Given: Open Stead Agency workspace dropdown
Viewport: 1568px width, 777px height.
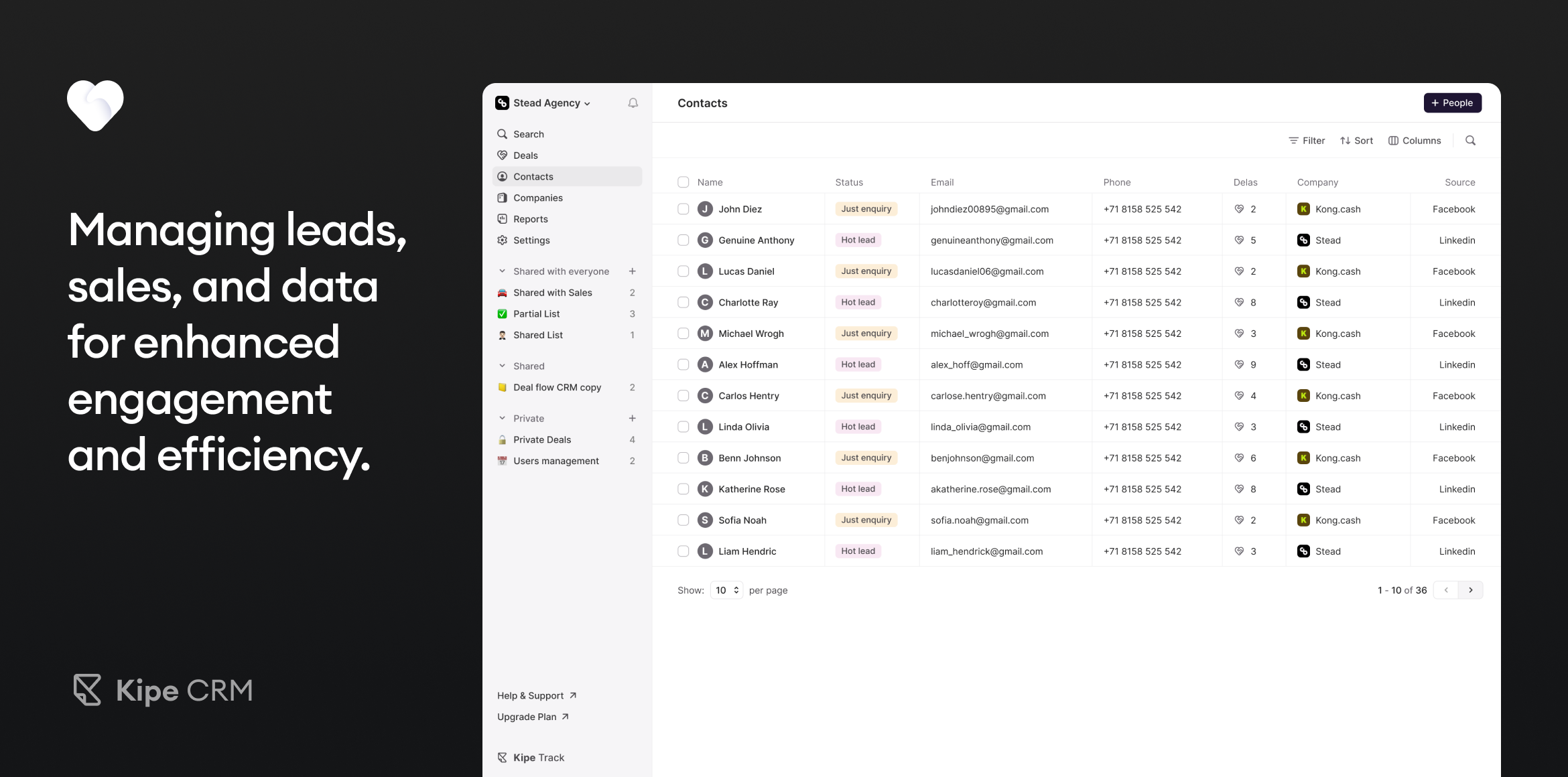Looking at the screenshot, I should pyautogui.click(x=543, y=102).
